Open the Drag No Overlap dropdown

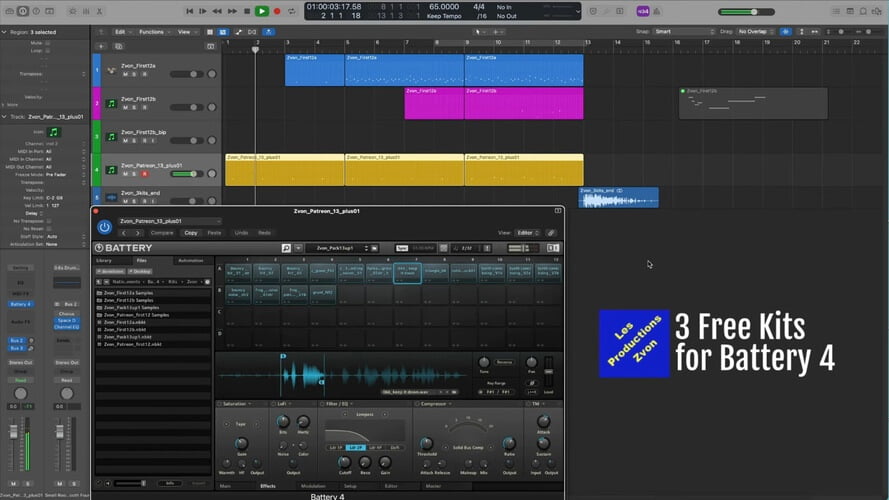click(x=756, y=32)
